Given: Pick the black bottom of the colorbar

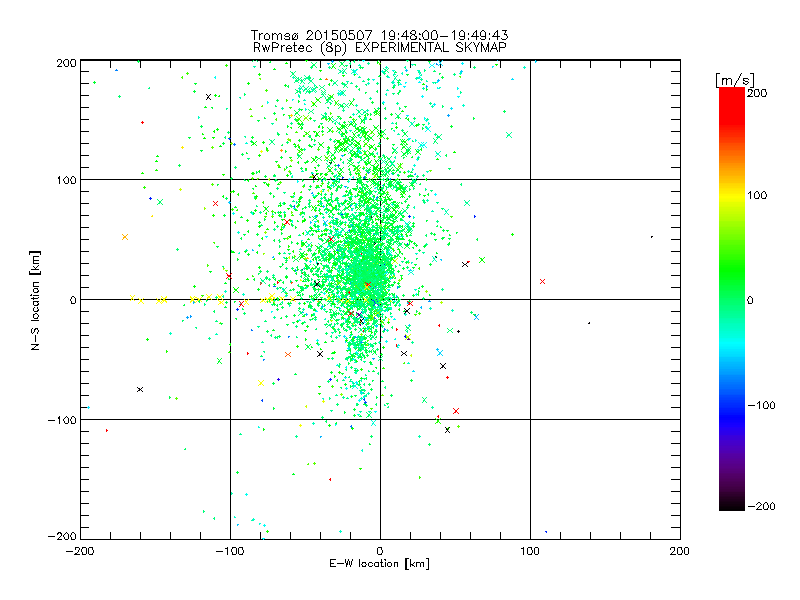Looking at the screenshot, I should click(x=732, y=505).
